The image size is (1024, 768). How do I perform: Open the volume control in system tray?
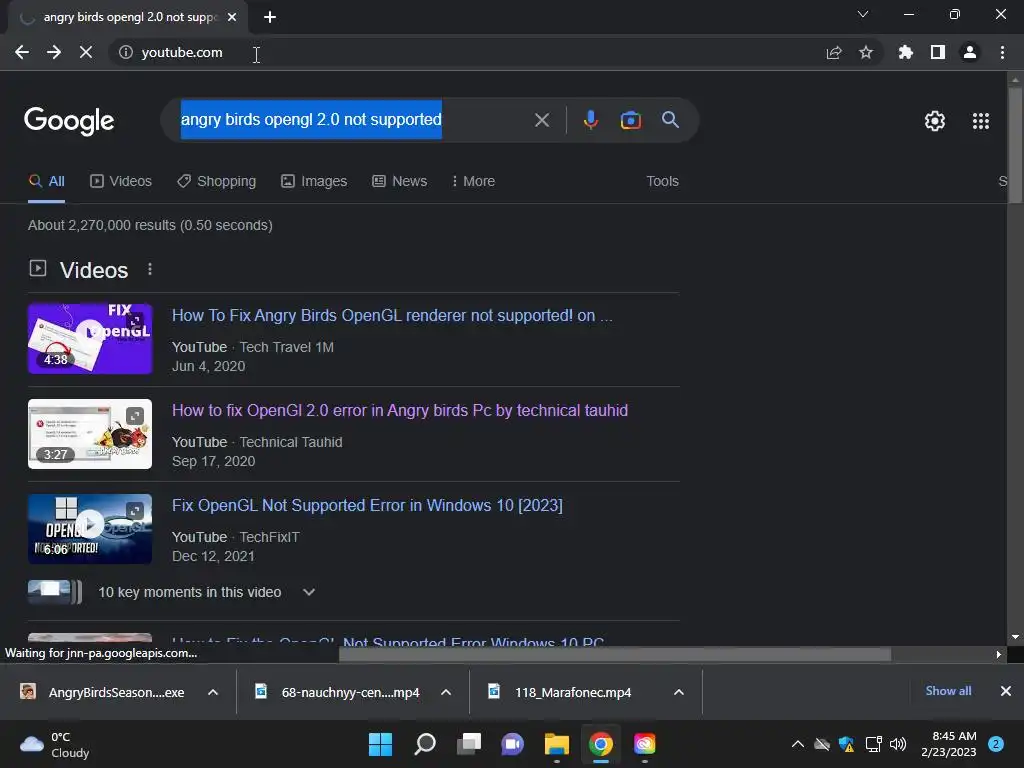(x=898, y=744)
